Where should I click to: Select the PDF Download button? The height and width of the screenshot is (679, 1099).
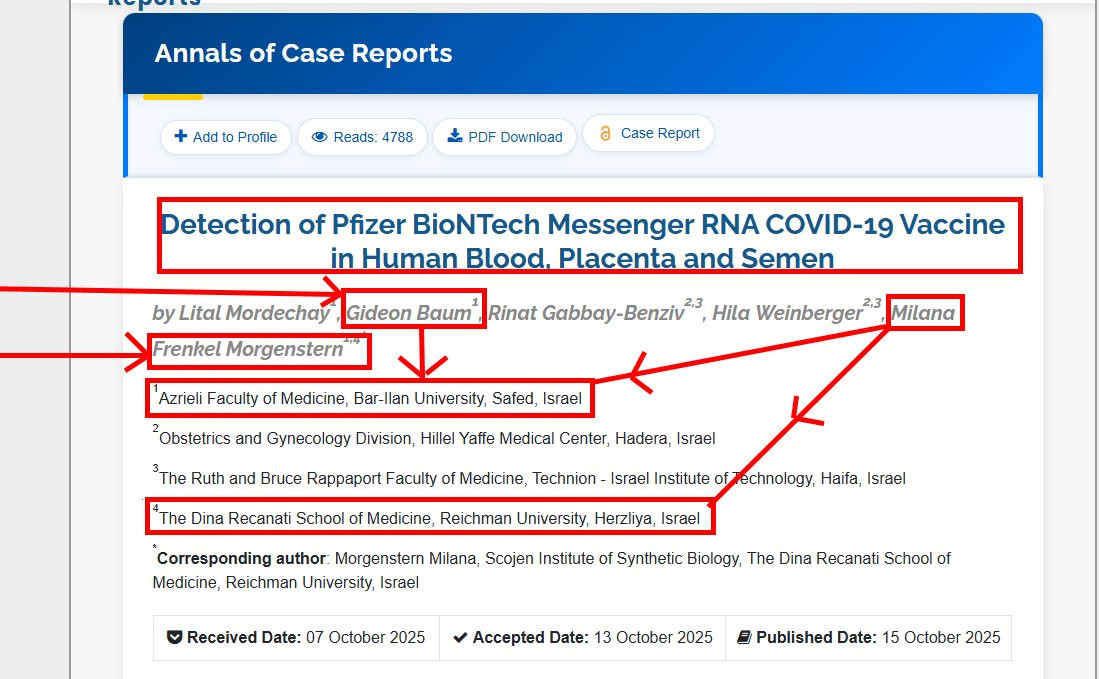pyautogui.click(x=505, y=137)
